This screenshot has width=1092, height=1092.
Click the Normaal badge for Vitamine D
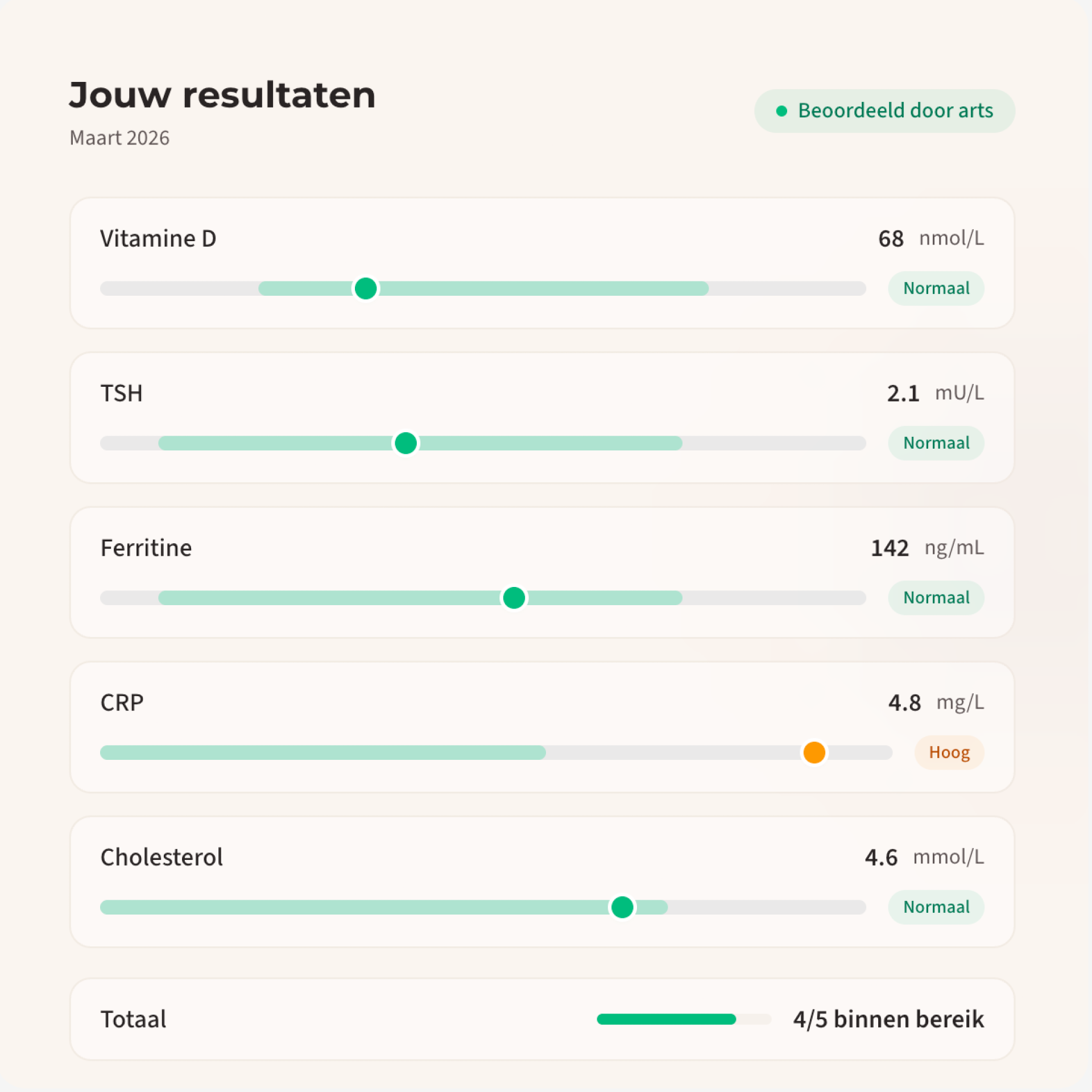pos(936,288)
